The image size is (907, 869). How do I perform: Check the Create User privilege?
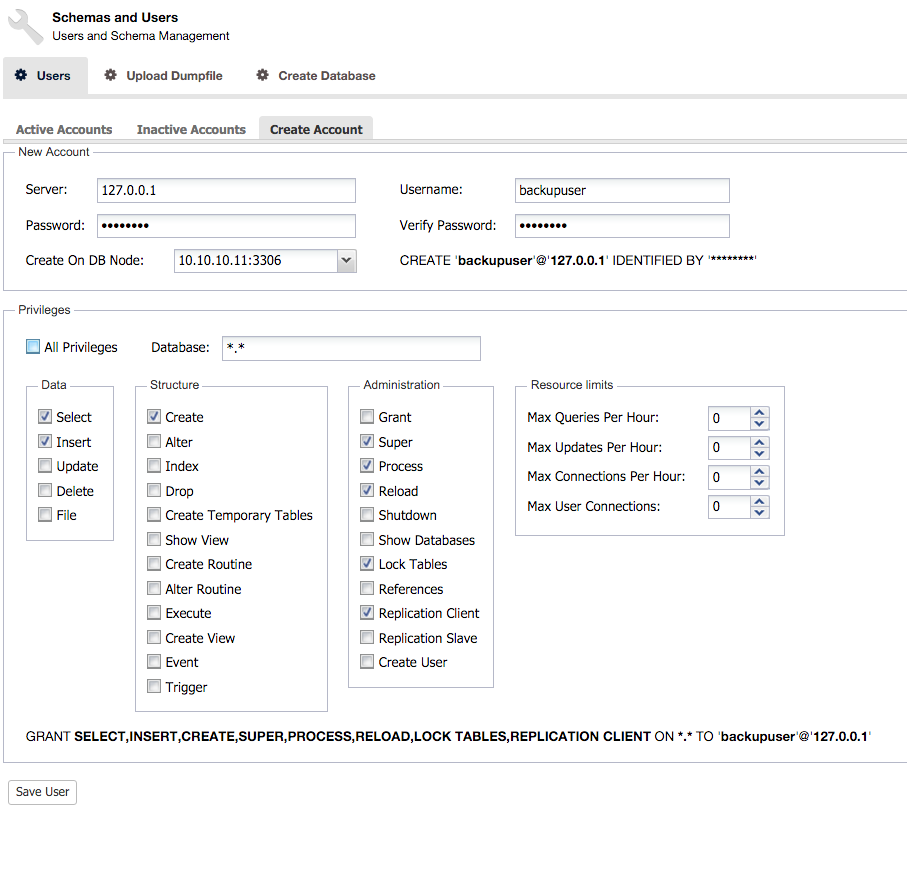367,662
